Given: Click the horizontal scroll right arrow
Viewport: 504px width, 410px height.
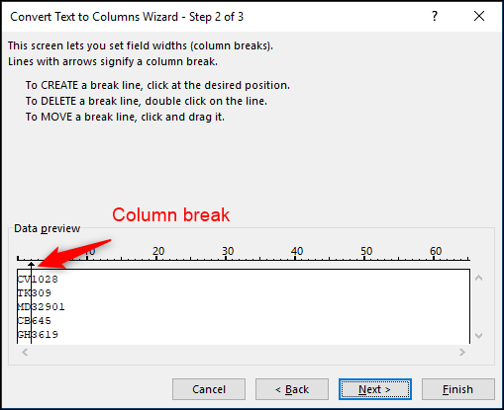Looking at the screenshot, I should coord(462,352).
